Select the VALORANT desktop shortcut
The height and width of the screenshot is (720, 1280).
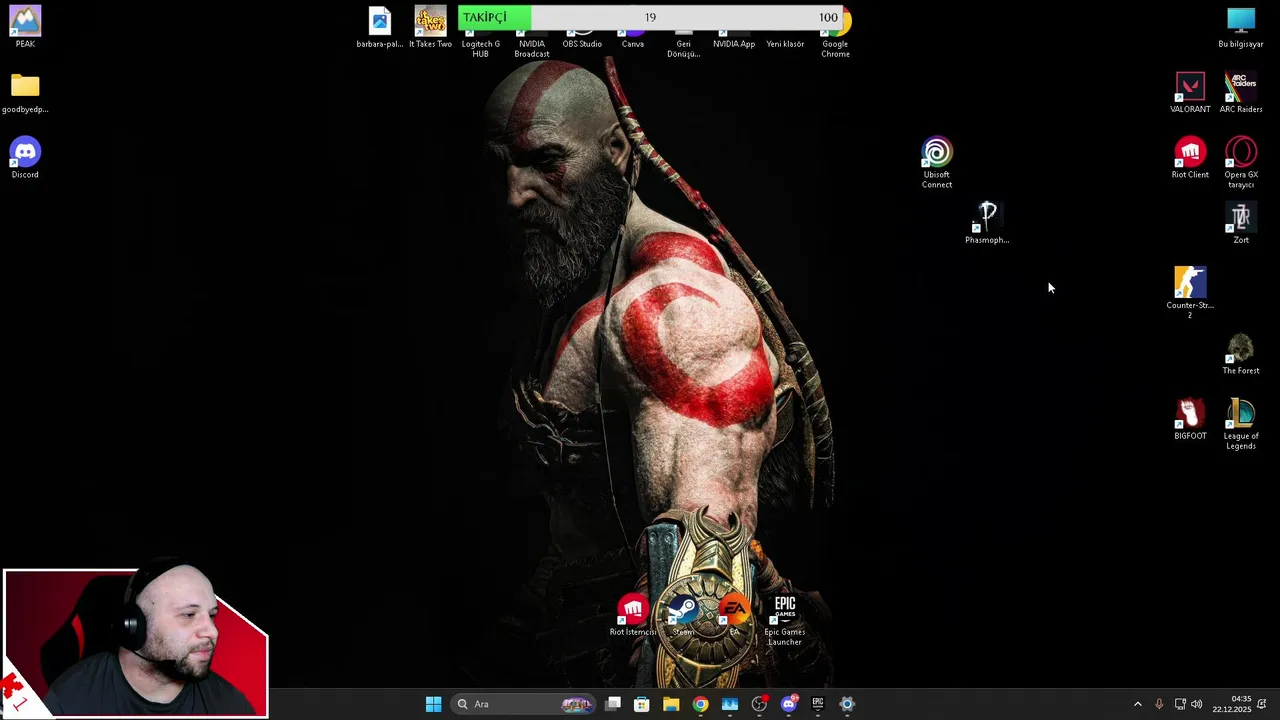[1190, 93]
